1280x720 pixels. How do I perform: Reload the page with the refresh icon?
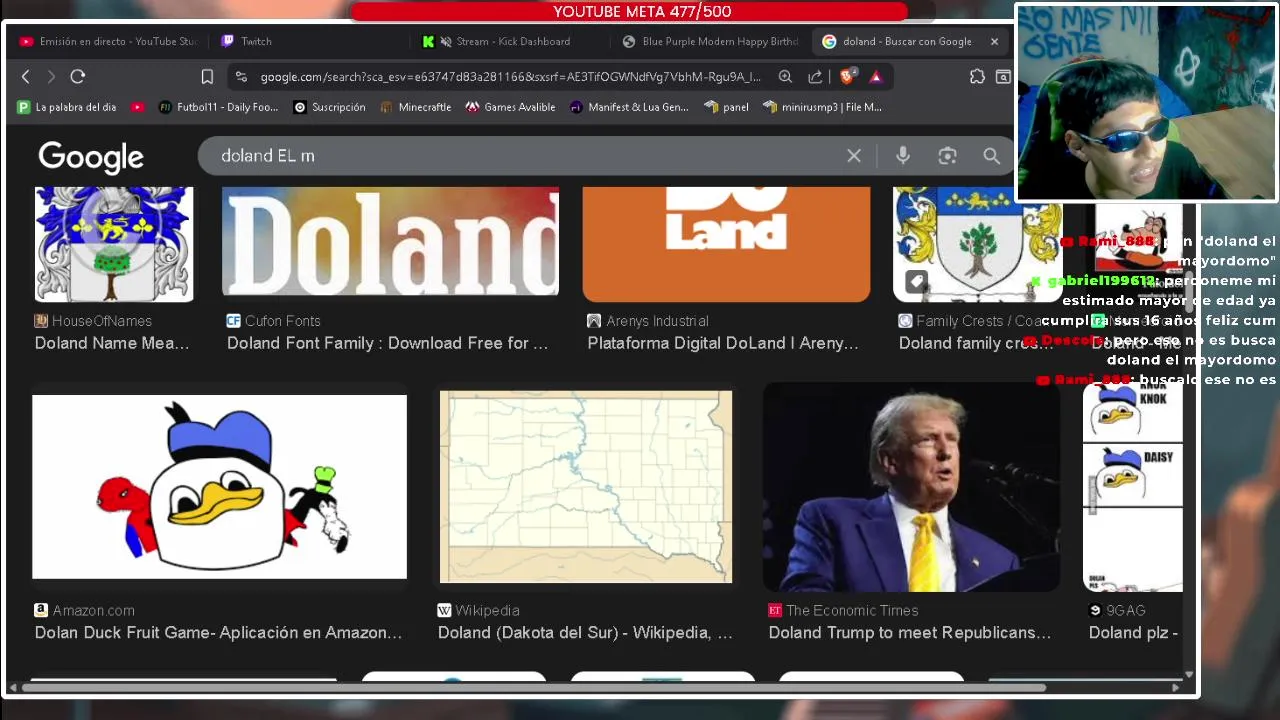click(78, 76)
